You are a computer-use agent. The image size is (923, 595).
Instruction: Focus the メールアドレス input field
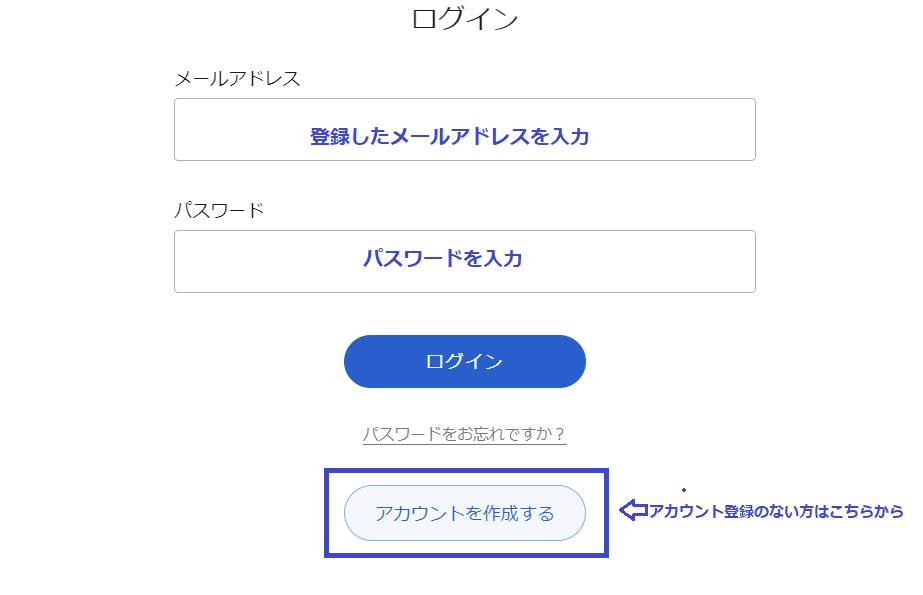[x=464, y=129]
